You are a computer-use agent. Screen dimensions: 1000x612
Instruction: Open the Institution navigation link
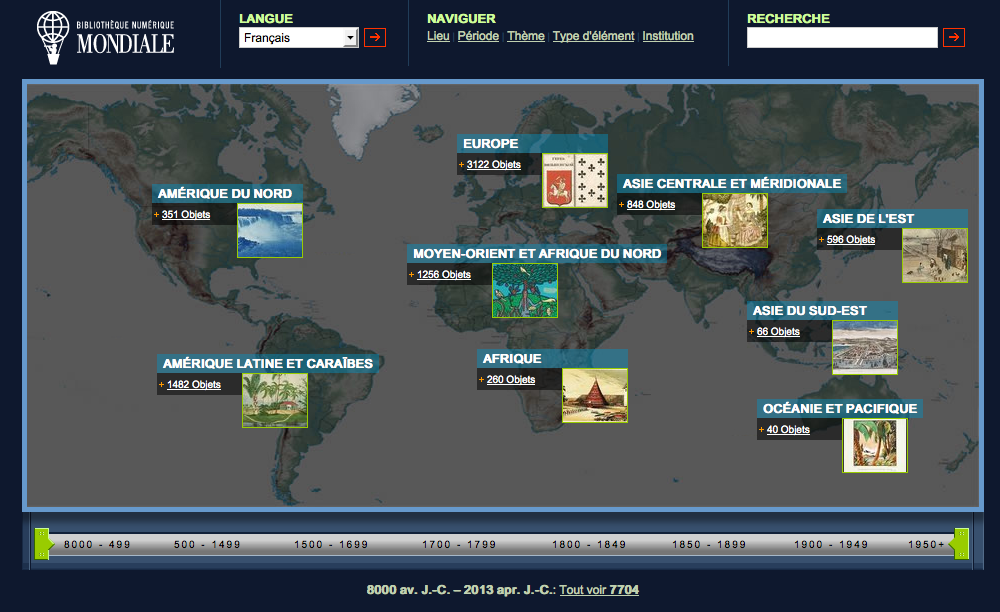667,36
